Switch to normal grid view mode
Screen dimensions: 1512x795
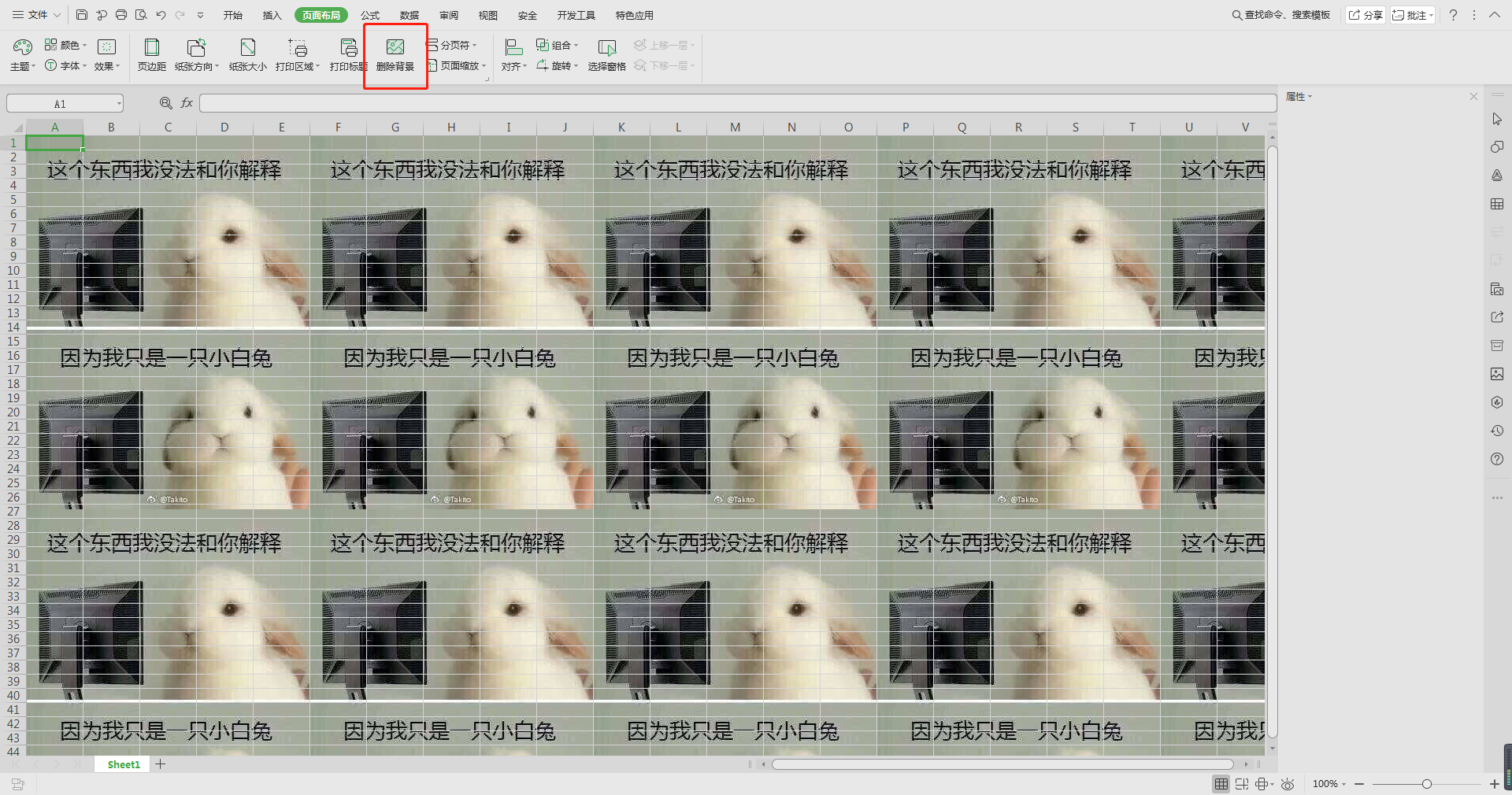(x=1221, y=784)
